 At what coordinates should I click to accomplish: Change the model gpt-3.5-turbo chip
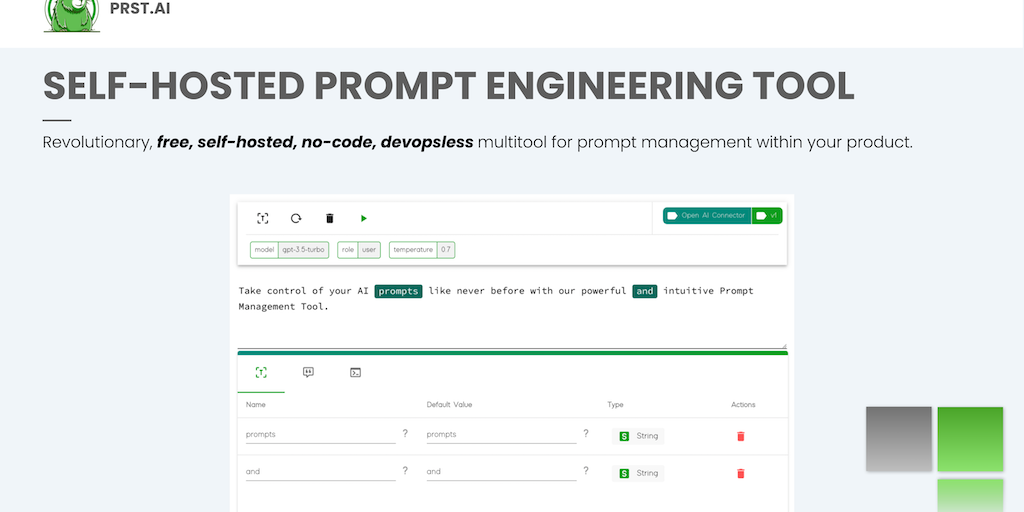[x=290, y=249]
